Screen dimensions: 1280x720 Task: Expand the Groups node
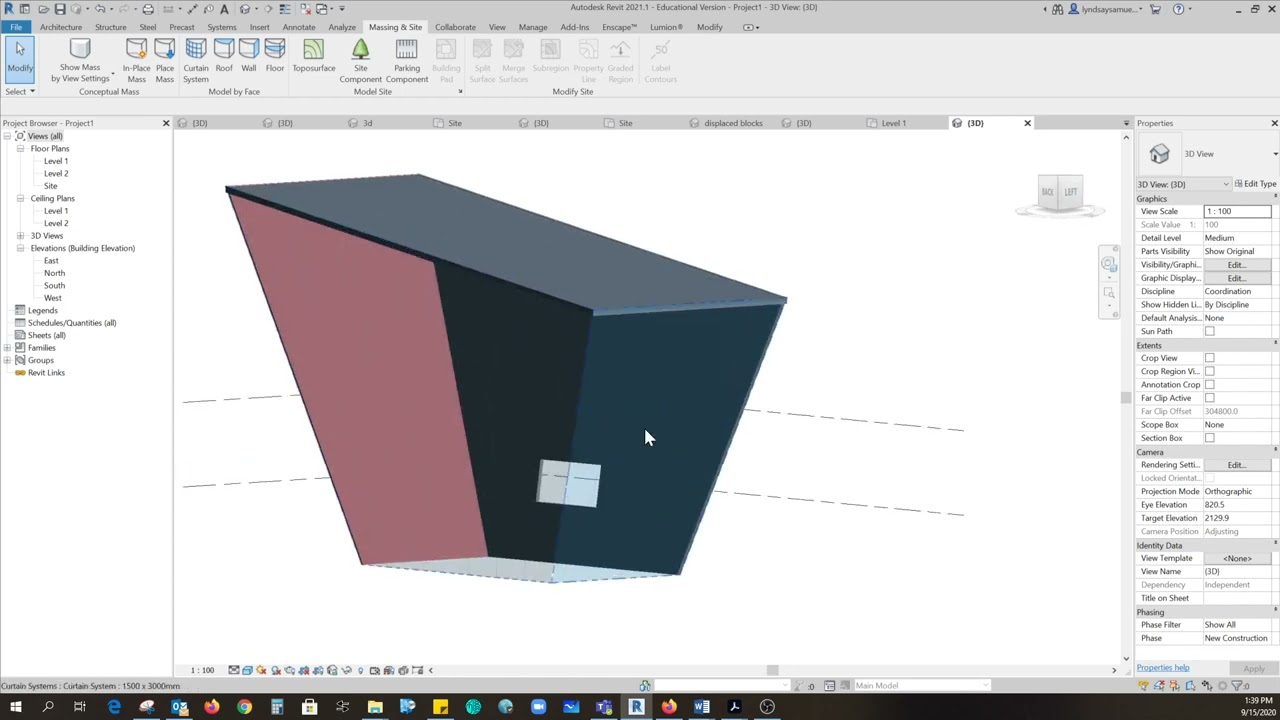click(7, 360)
